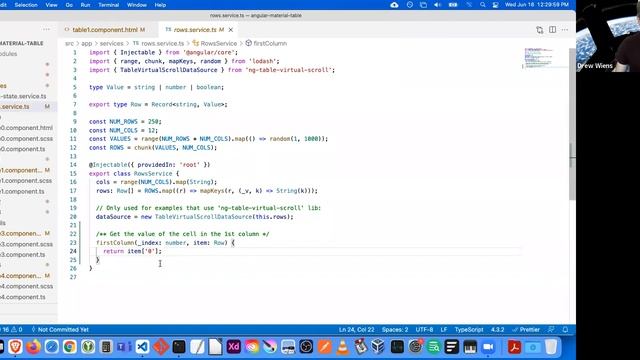This screenshot has width=640, height=360.
Task: Launch Google Chrome from the Dock
Action: click(70, 347)
